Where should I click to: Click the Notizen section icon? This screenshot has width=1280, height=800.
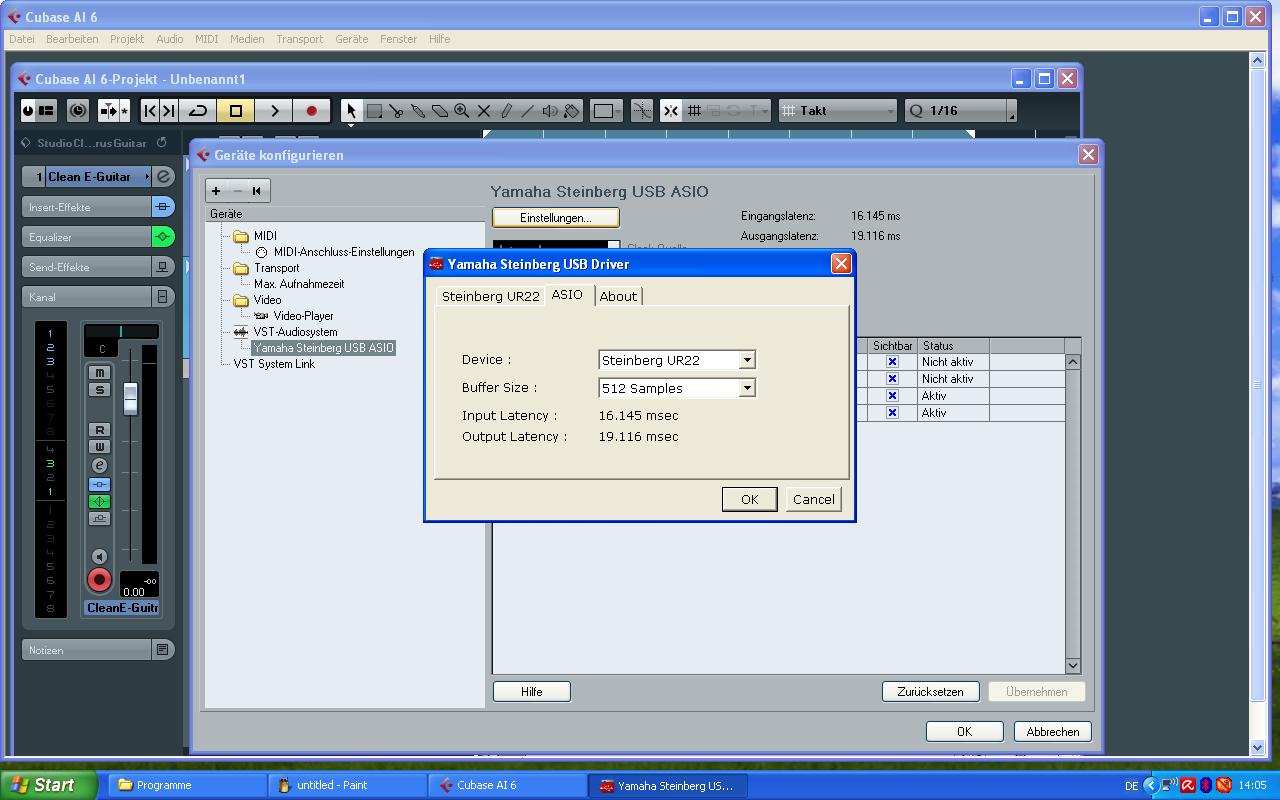(163, 650)
